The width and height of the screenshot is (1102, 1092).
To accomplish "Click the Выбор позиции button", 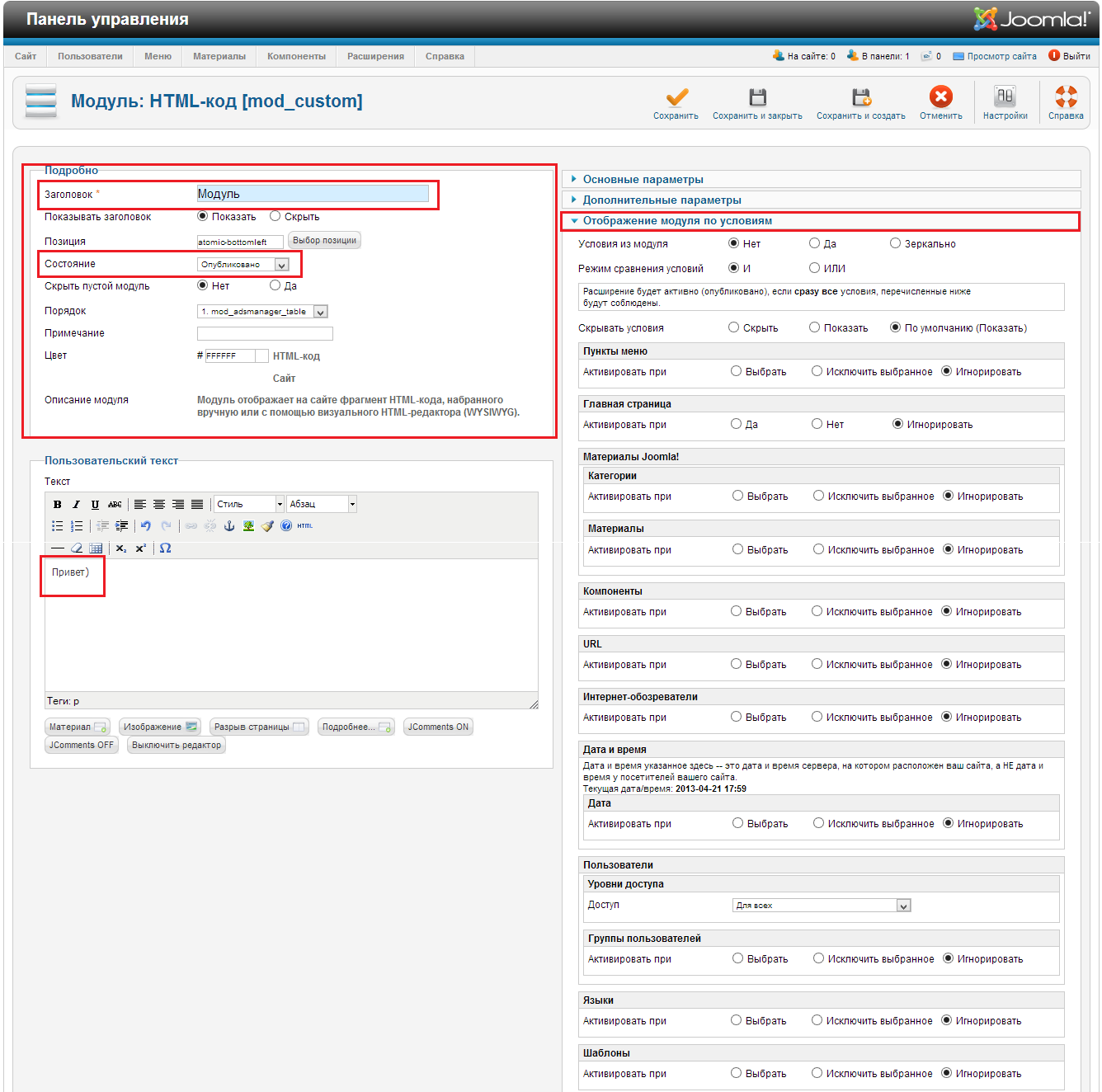I will [x=324, y=240].
